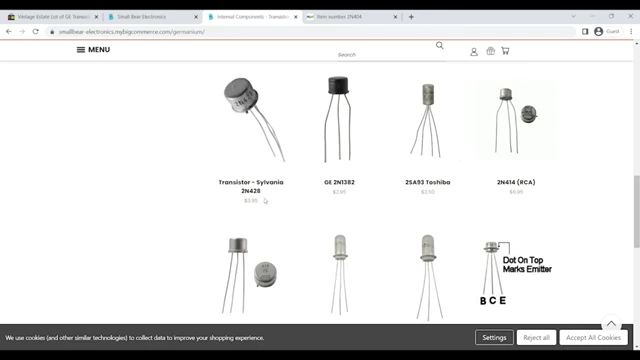Click Accept All Cookies button
The width and height of the screenshot is (640, 360).
(593, 338)
